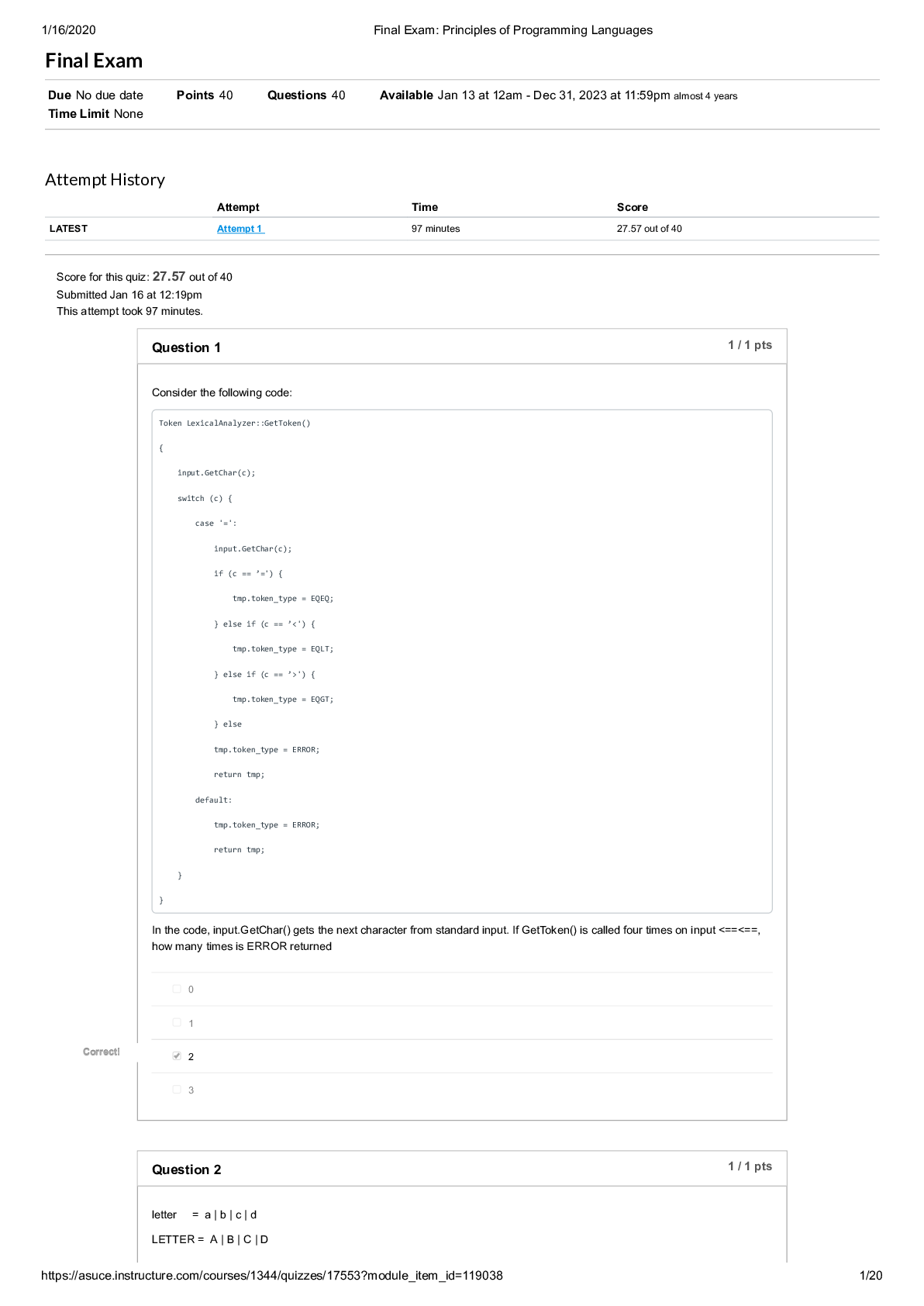The height and width of the screenshot is (1306, 924).
Task: Click the Question 1 heading
Action: click(186, 347)
